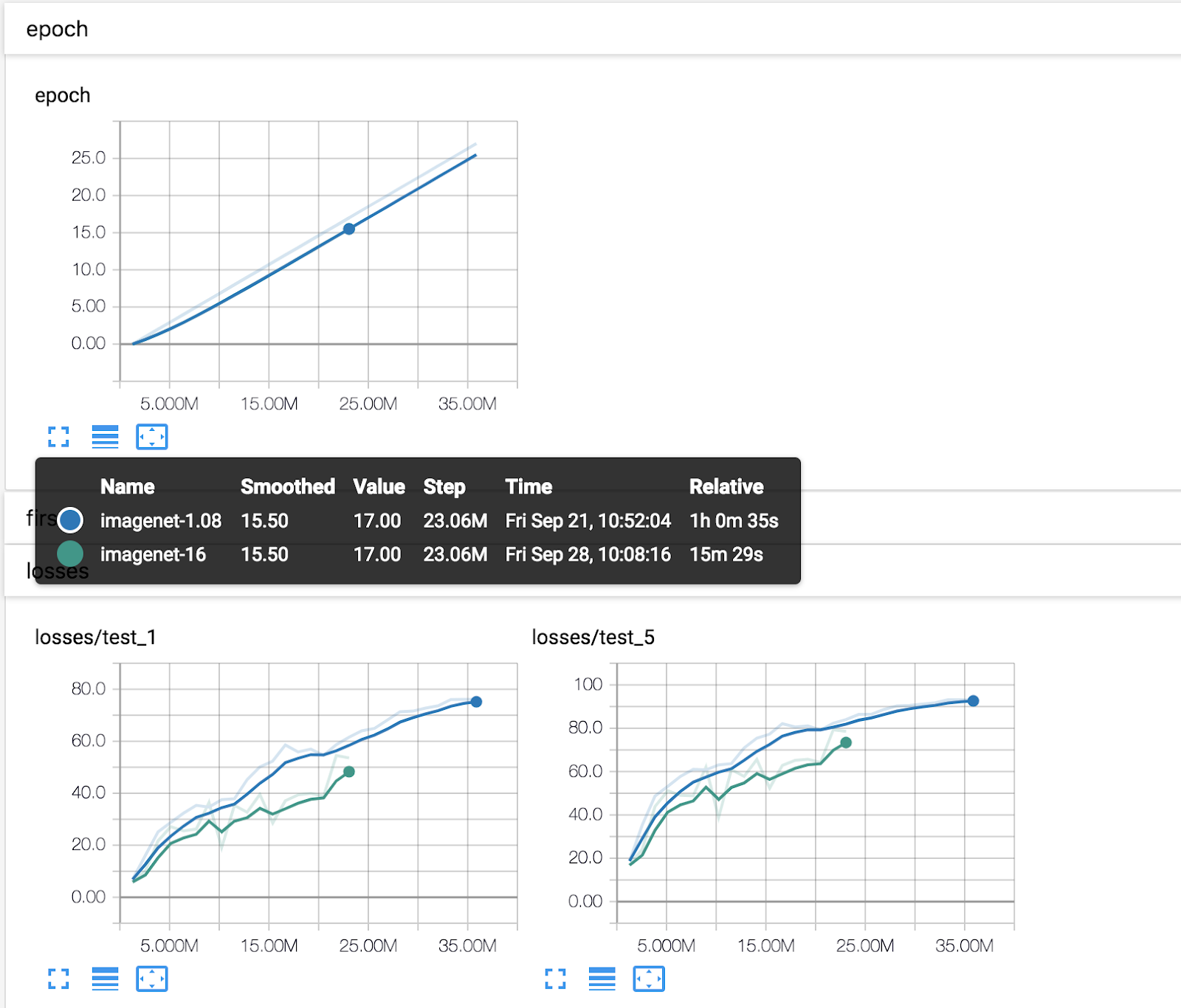The image size is (1181, 1008).
Task: Click green endpoint marker on losses/test_1 chart
Action: [349, 772]
